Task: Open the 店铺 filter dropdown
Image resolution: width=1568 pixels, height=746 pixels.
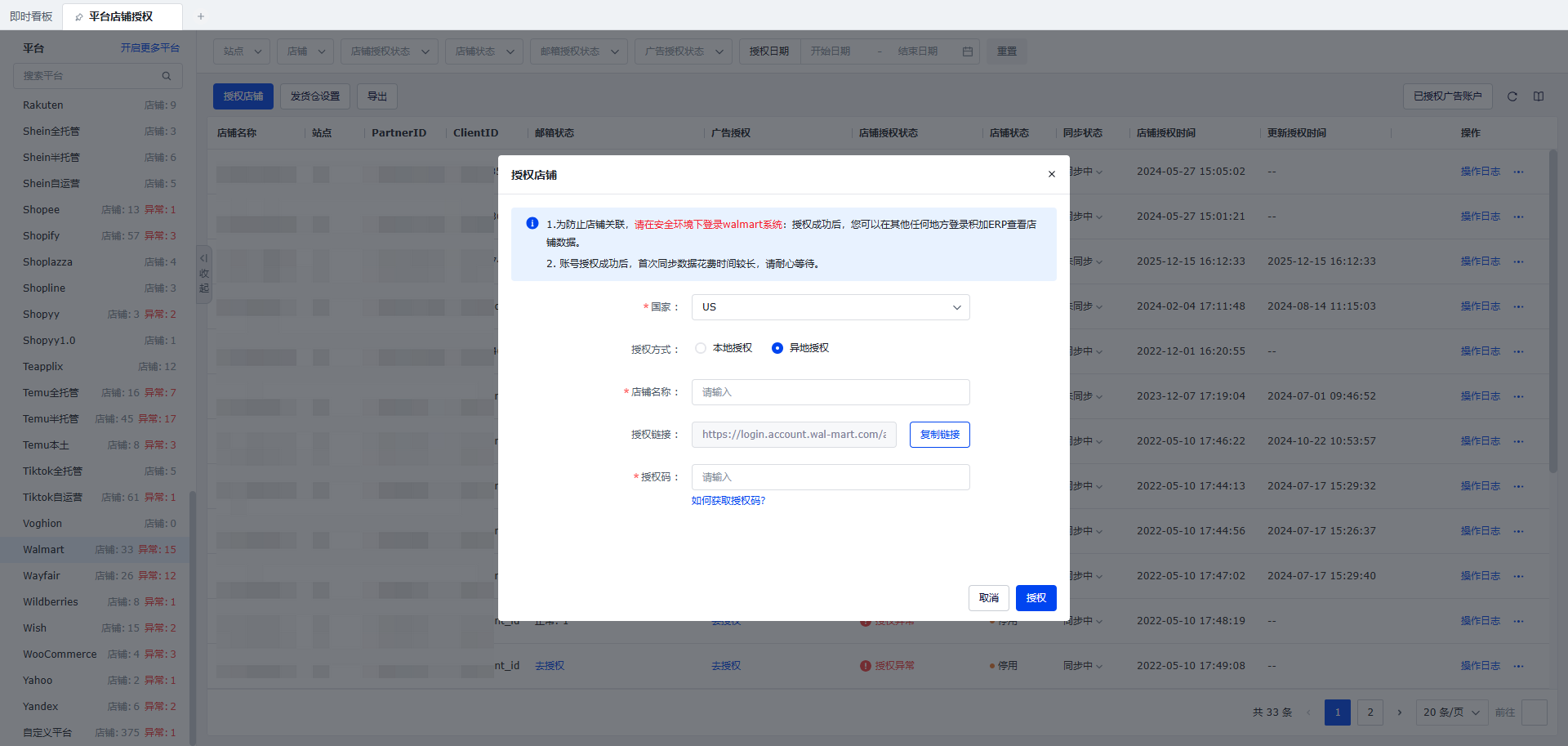Action: [x=305, y=51]
